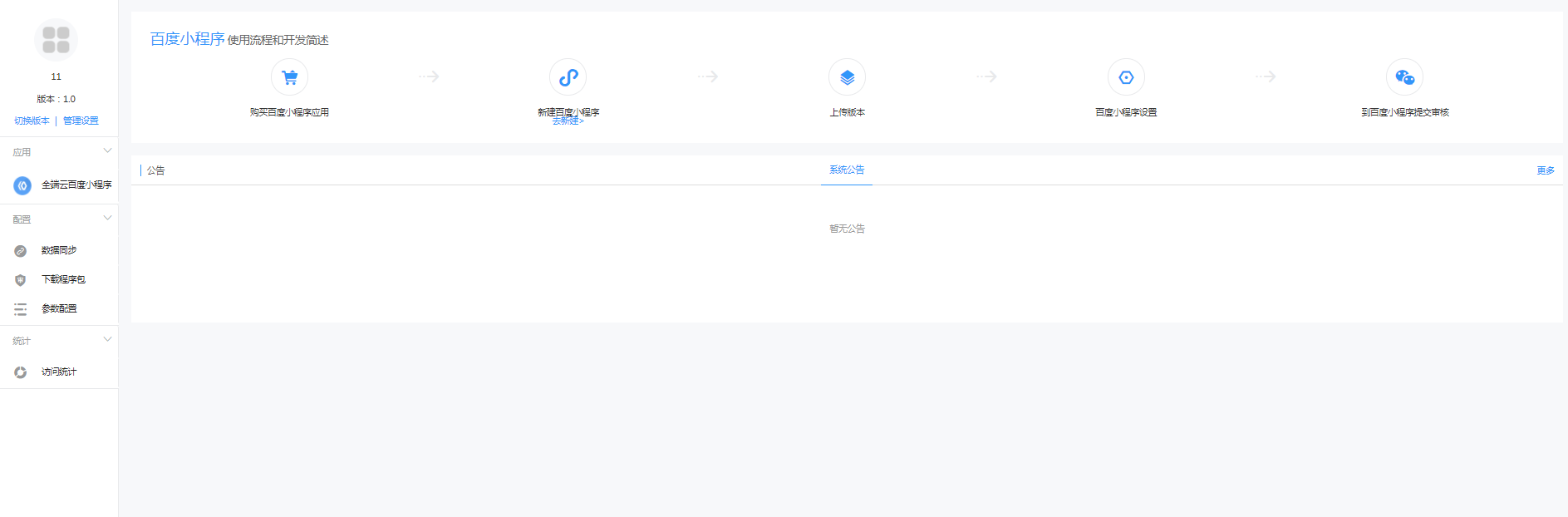
Task: Click the 公告 panel title
Action: [155, 170]
